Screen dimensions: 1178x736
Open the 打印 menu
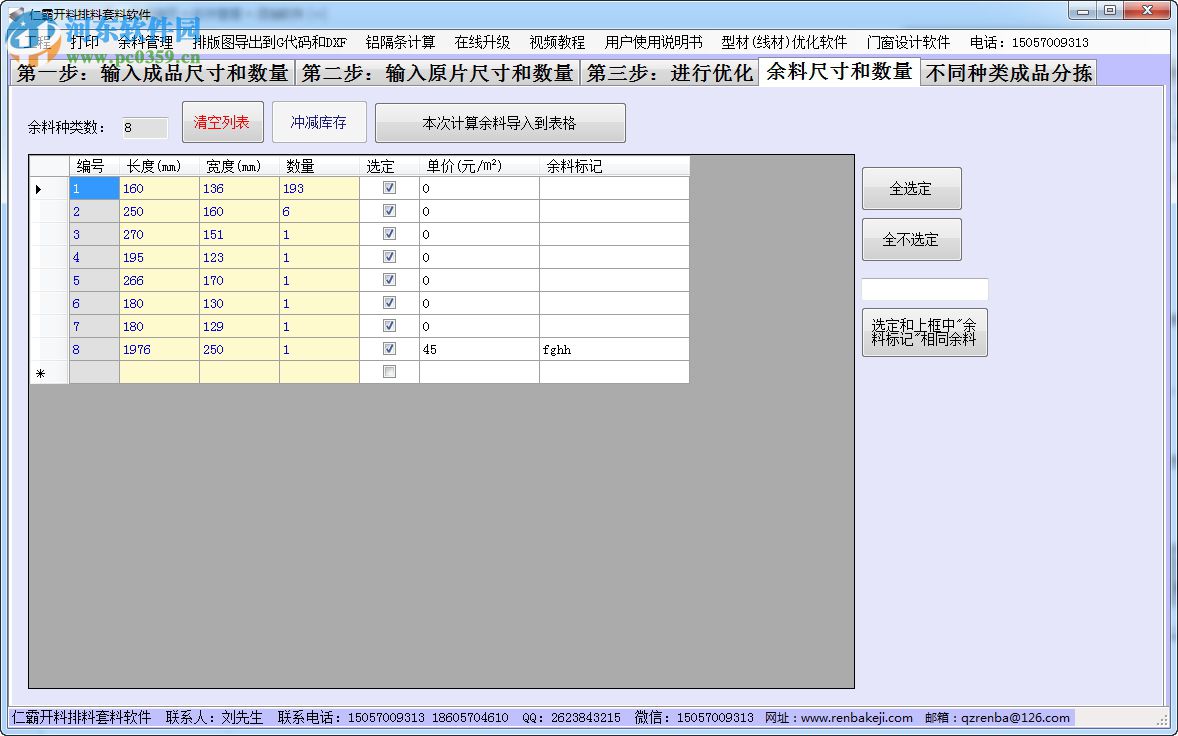(x=82, y=42)
